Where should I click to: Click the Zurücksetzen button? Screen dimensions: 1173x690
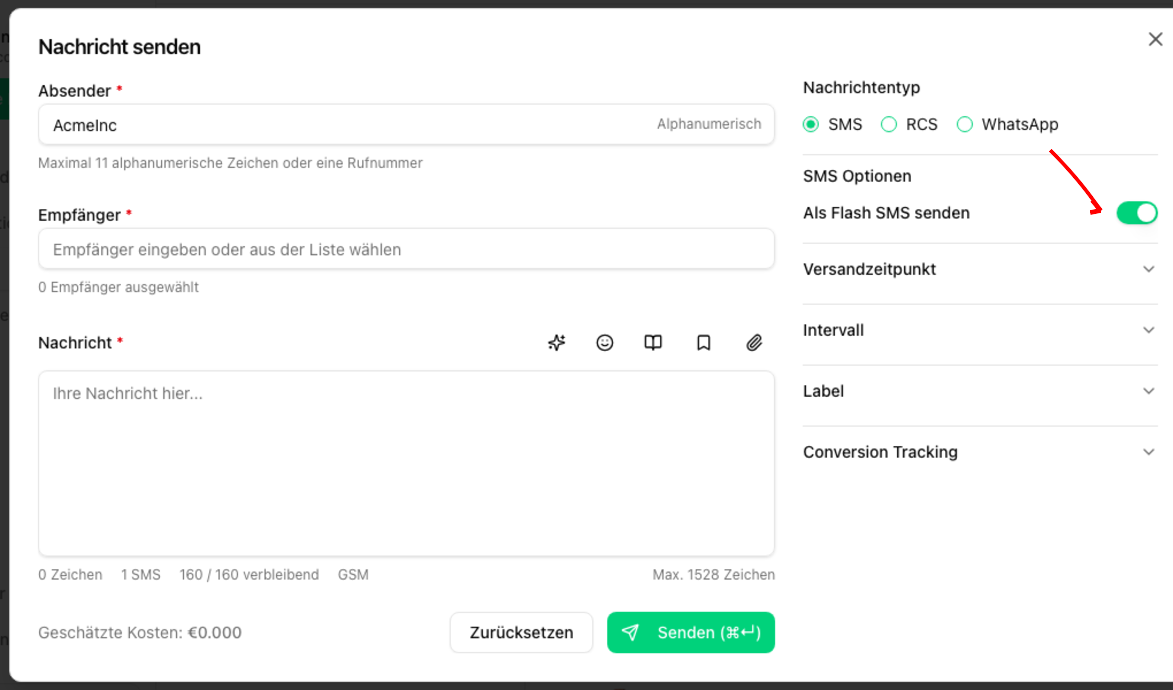pos(521,632)
